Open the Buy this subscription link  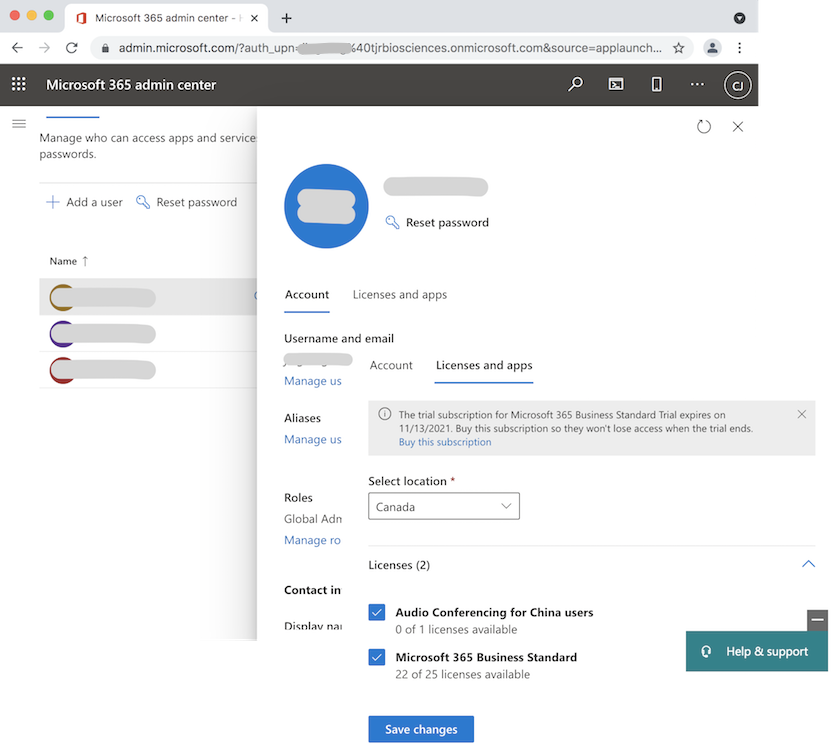coord(444,441)
